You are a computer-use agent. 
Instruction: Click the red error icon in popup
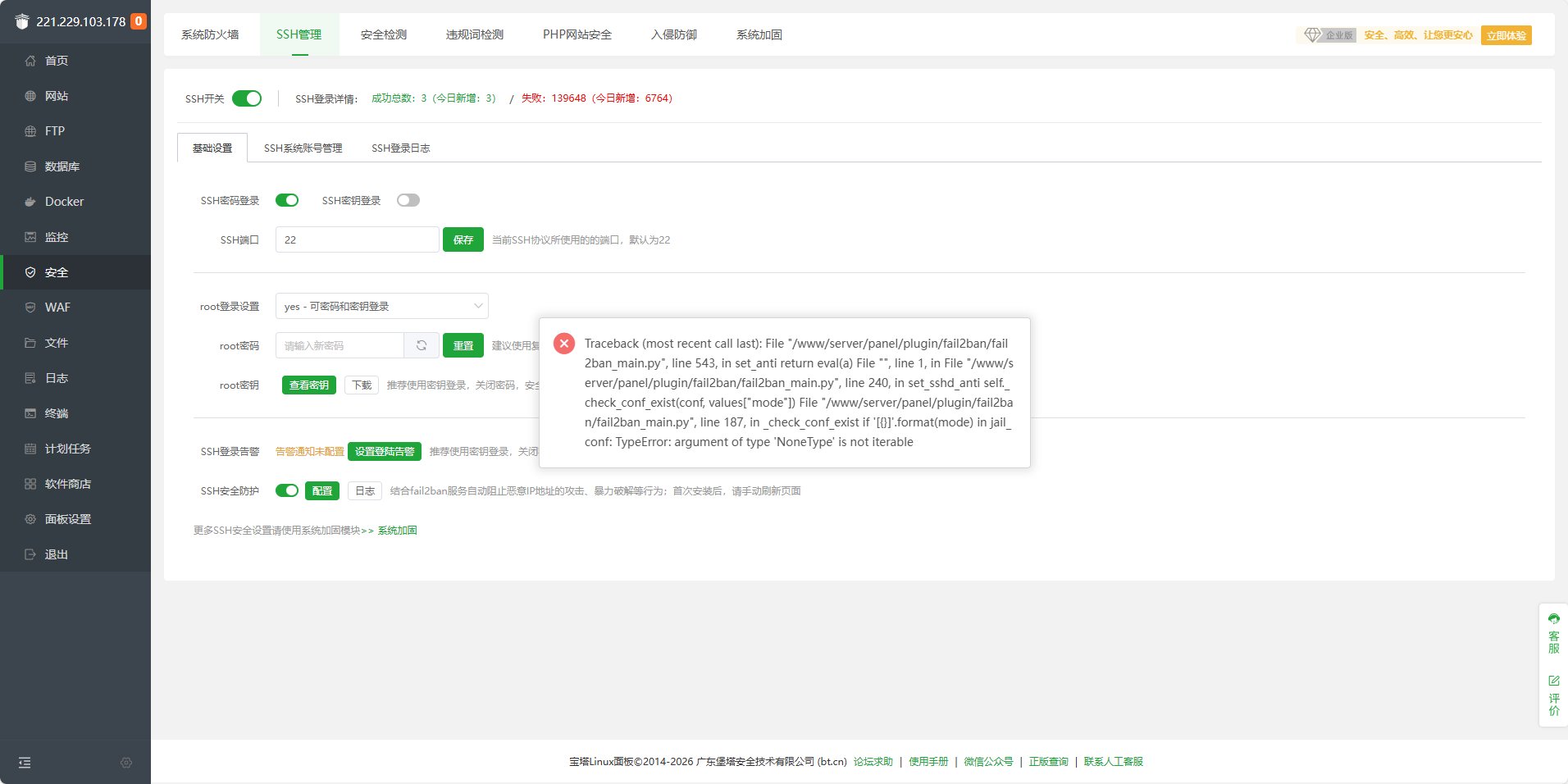tap(564, 344)
